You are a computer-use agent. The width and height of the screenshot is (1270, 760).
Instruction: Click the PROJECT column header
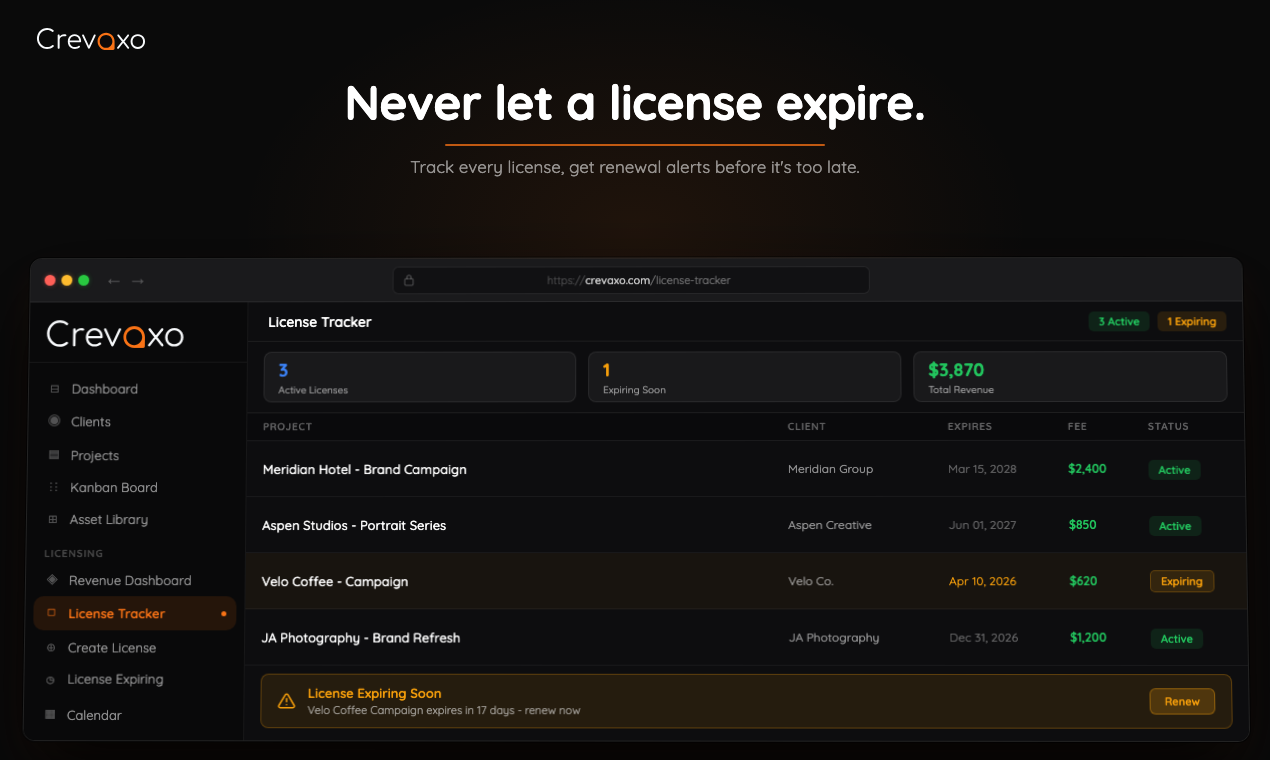[x=288, y=427]
